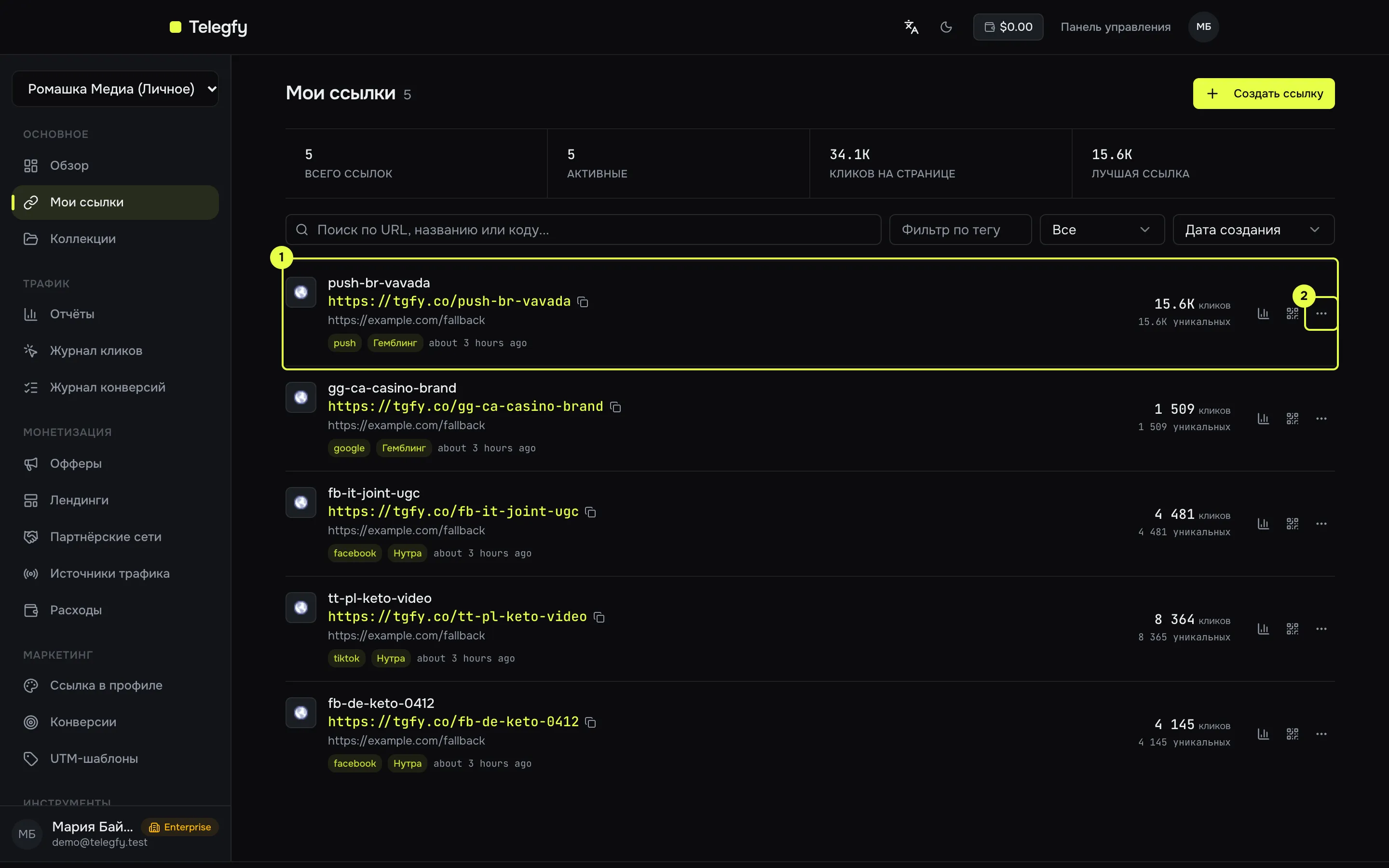This screenshot has height=868, width=1389.
Task: Copy the fb-it-joint-ugc short link
Action: pos(591,512)
